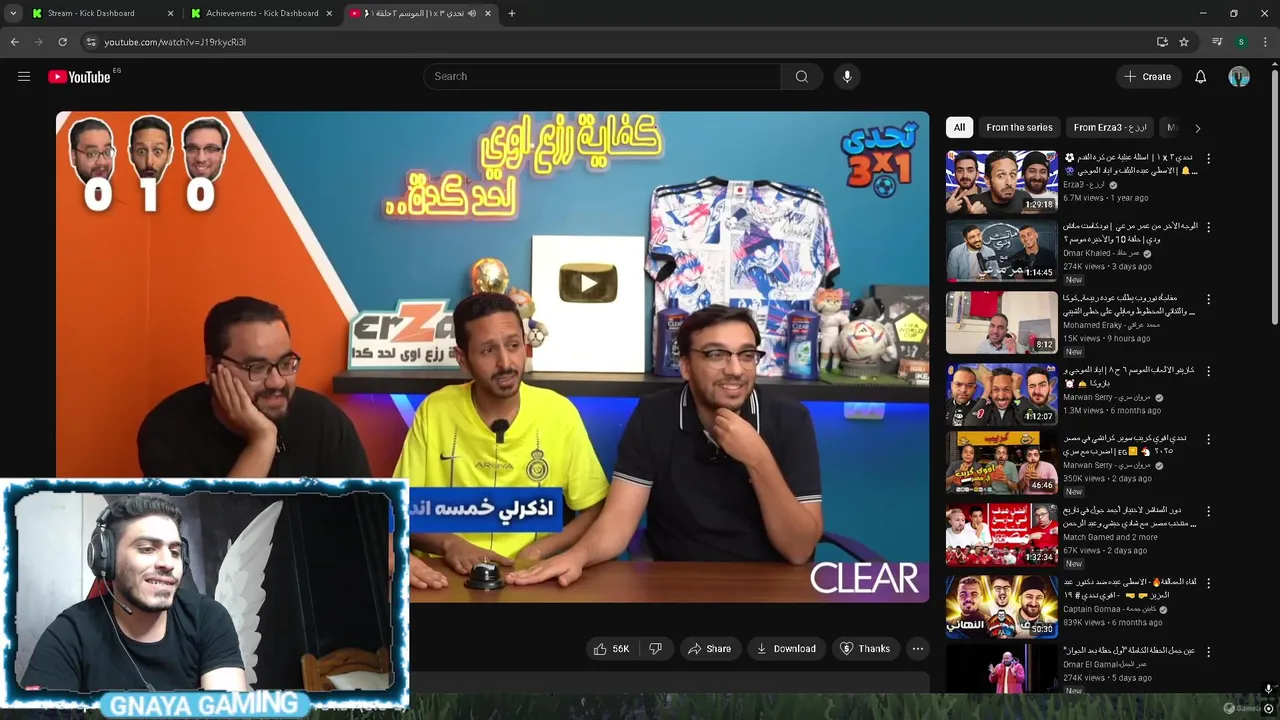The height and width of the screenshot is (720, 1280).
Task: Open options for Erza3 6.7M views video
Action: (x=1208, y=158)
